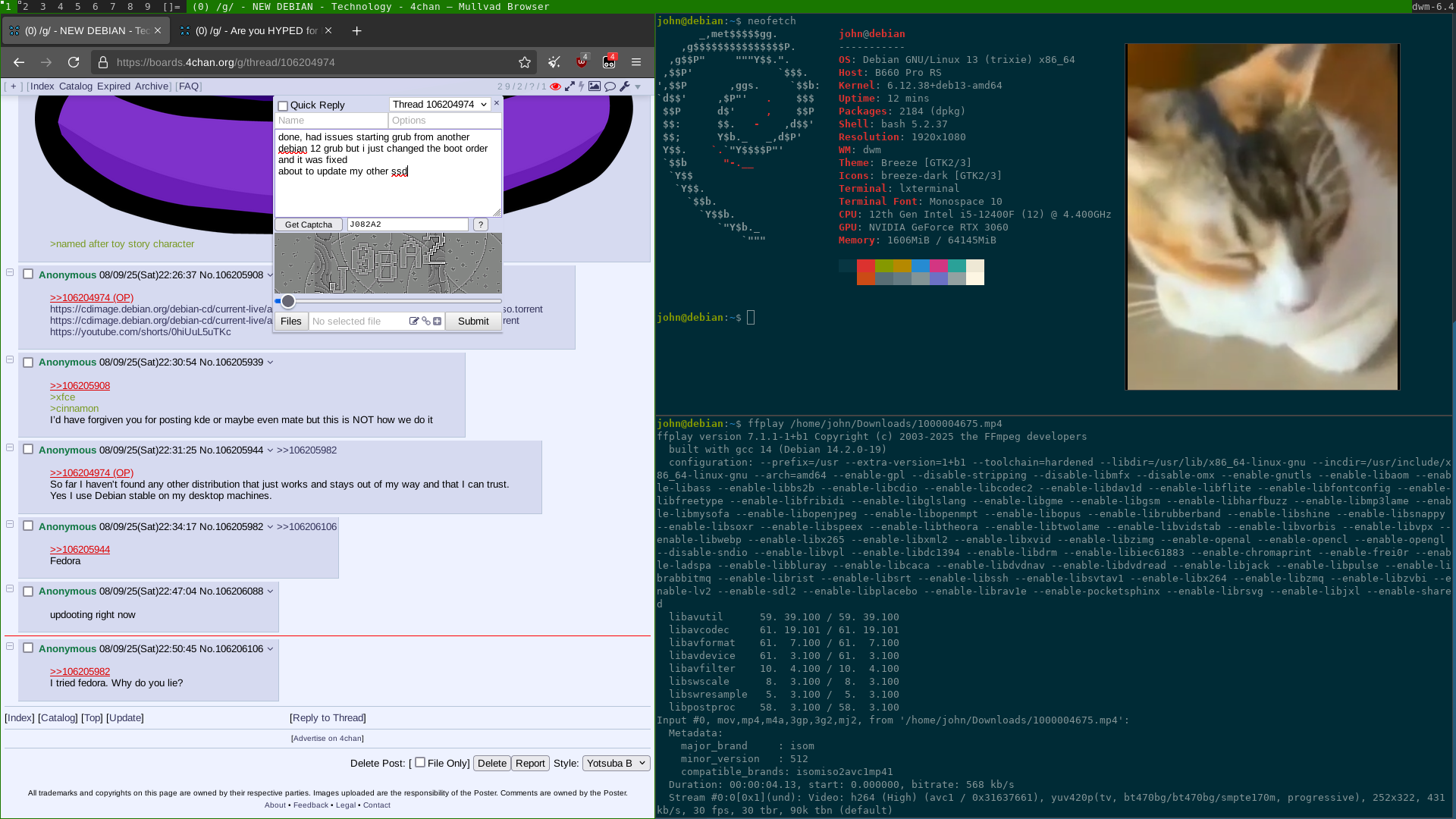
Task: Open the gallery picture icon in header
Action: (x=595, y=86)
